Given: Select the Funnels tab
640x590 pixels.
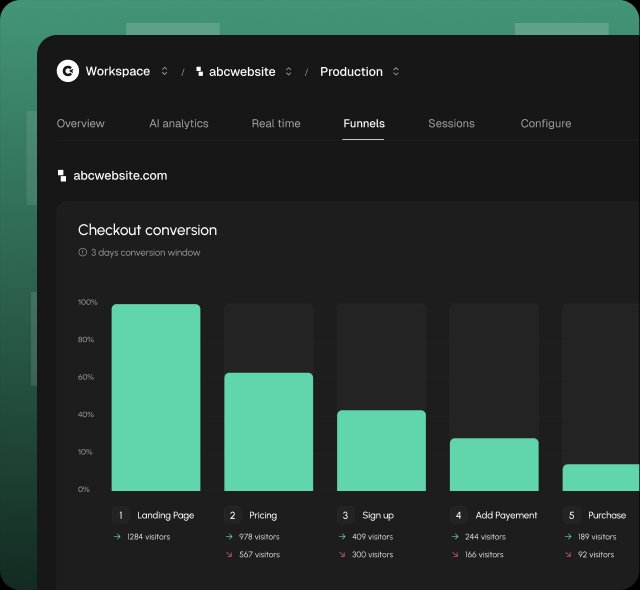Looking at the screenshot, I should point(364,123).
